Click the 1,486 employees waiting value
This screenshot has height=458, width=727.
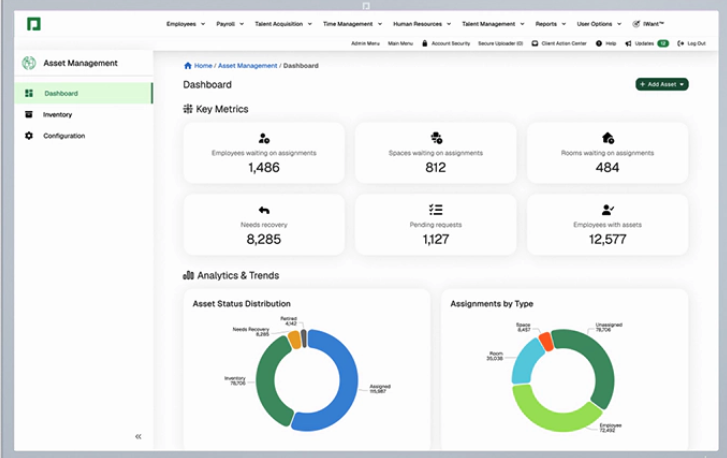[x=264, y=167]
